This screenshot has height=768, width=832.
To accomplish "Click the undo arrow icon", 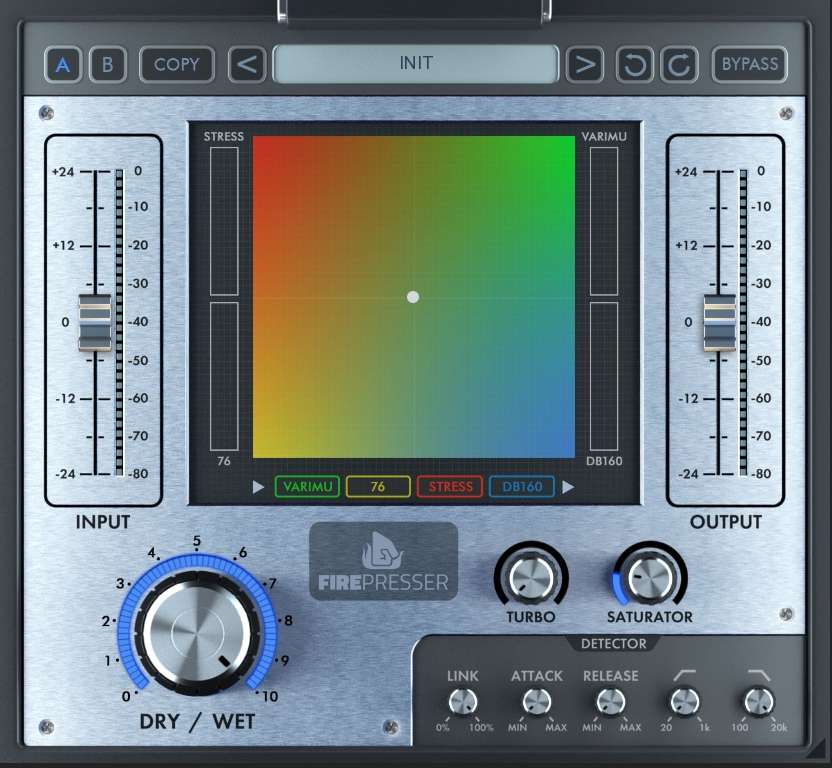I will (634, 65).
